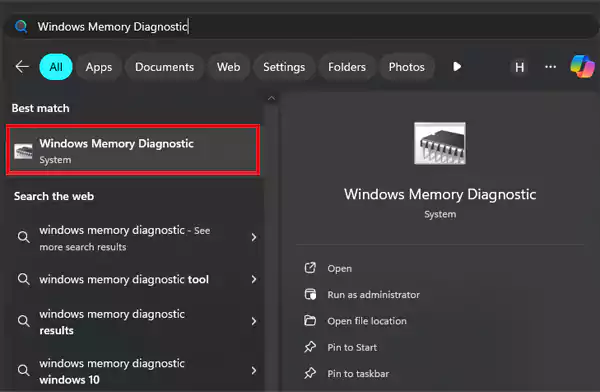This screenshot has height=392, width=600.
Task: Switch to the Documents filter tab
Action: pyautogui.click(x=165, y=67)
